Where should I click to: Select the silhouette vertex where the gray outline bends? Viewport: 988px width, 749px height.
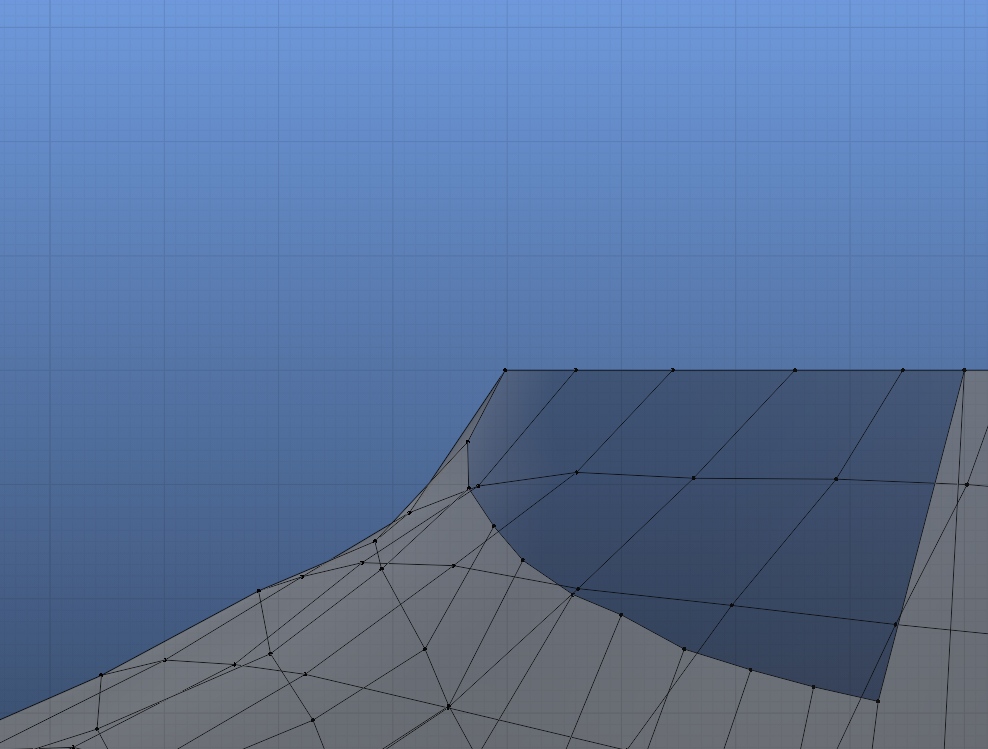click(x=259, y=590)
